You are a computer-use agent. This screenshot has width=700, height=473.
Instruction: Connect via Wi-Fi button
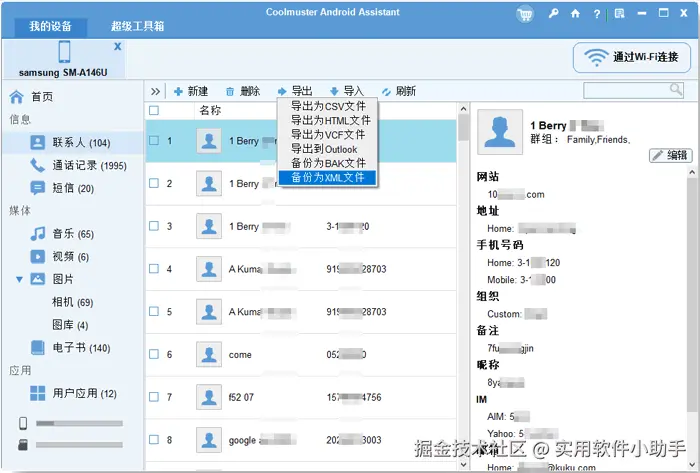click(632, 58)
